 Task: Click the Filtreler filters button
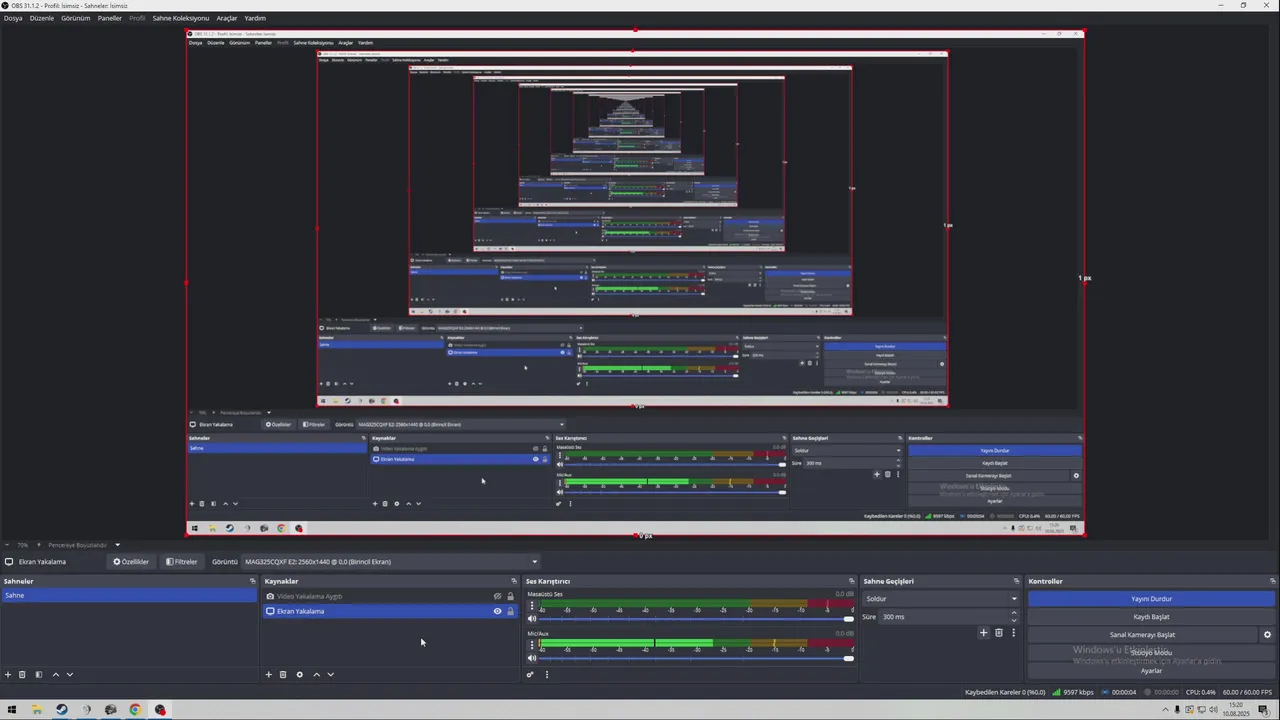click(x=182, y=562)
